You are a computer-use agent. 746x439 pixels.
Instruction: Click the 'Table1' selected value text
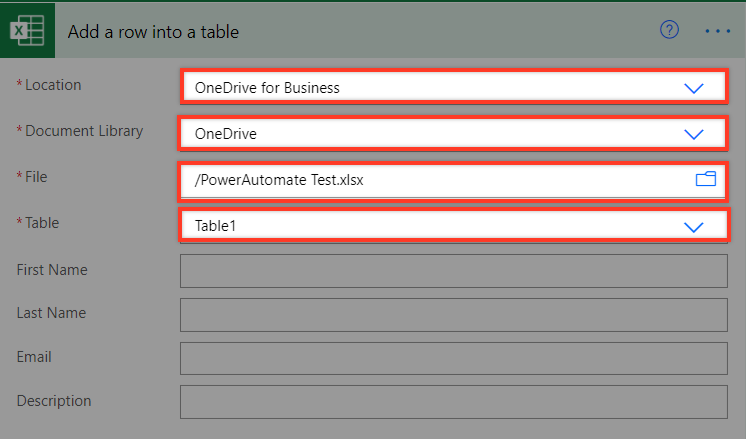(x=215, y=226)
